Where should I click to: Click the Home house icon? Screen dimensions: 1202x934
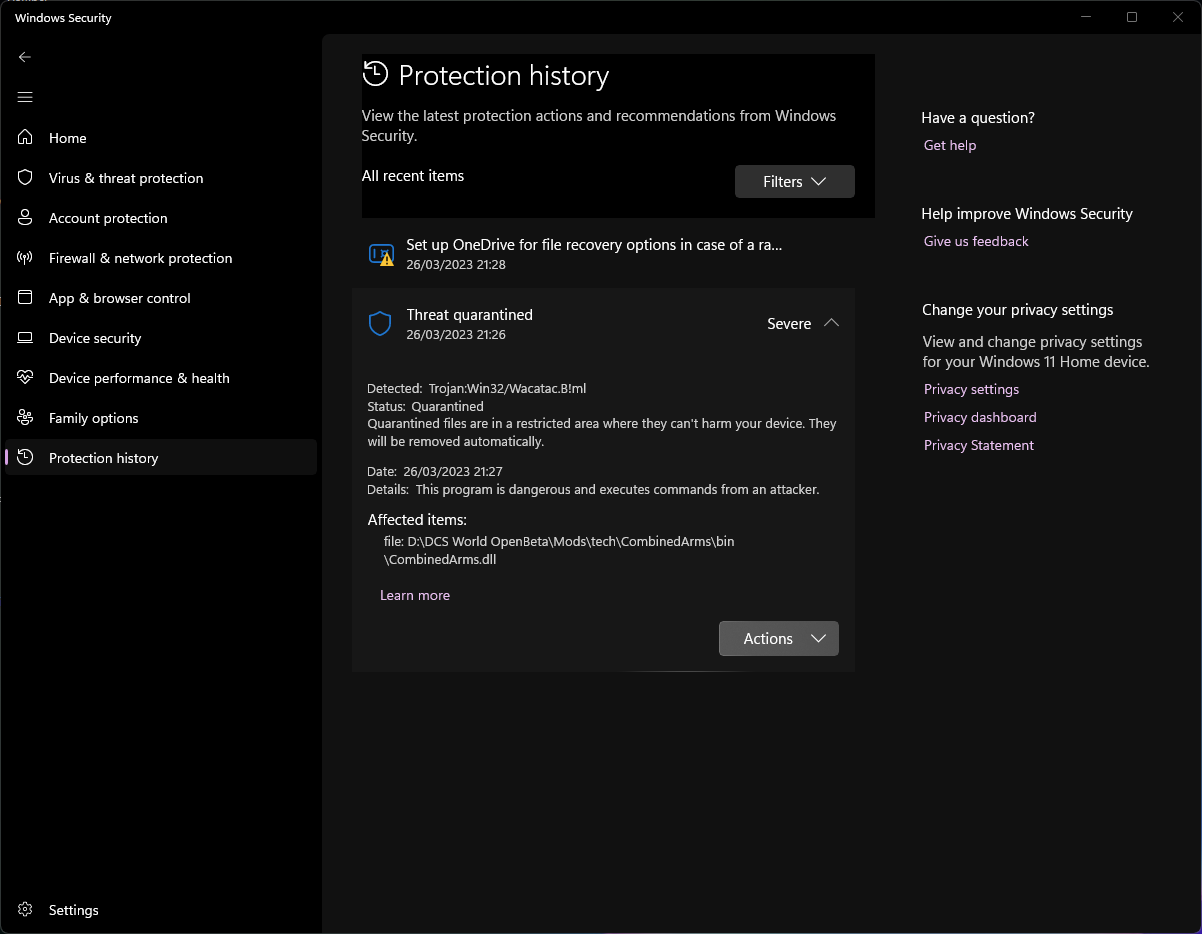pos(26,138)
